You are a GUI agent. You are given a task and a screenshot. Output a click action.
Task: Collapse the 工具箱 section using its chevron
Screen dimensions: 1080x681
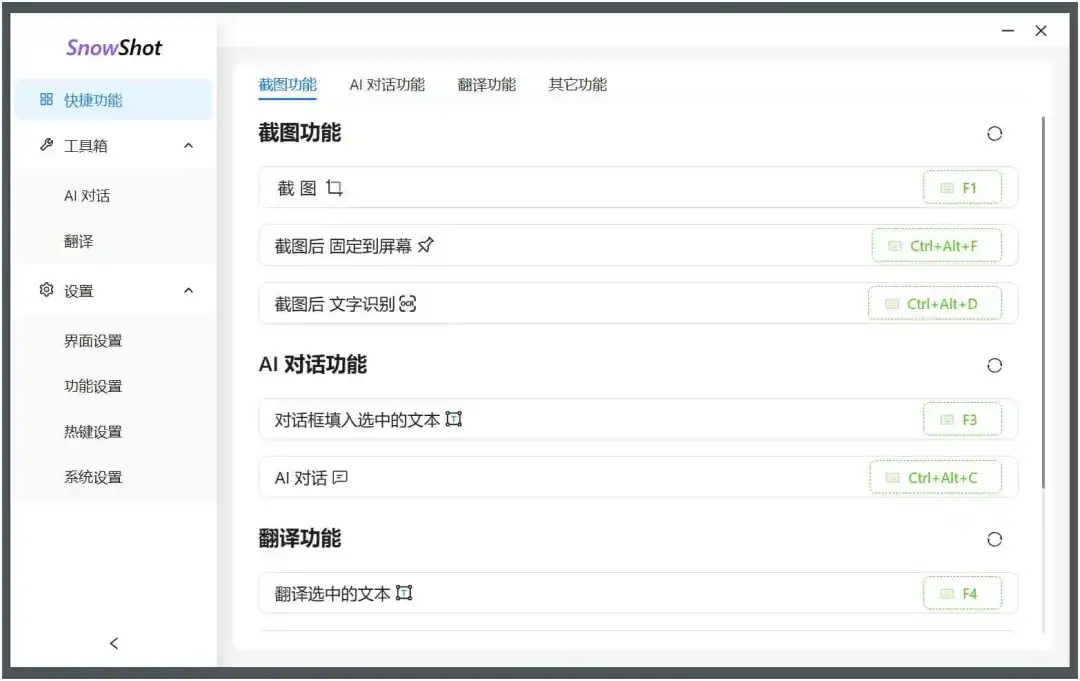pyautogui.click(x=188, y=145)
